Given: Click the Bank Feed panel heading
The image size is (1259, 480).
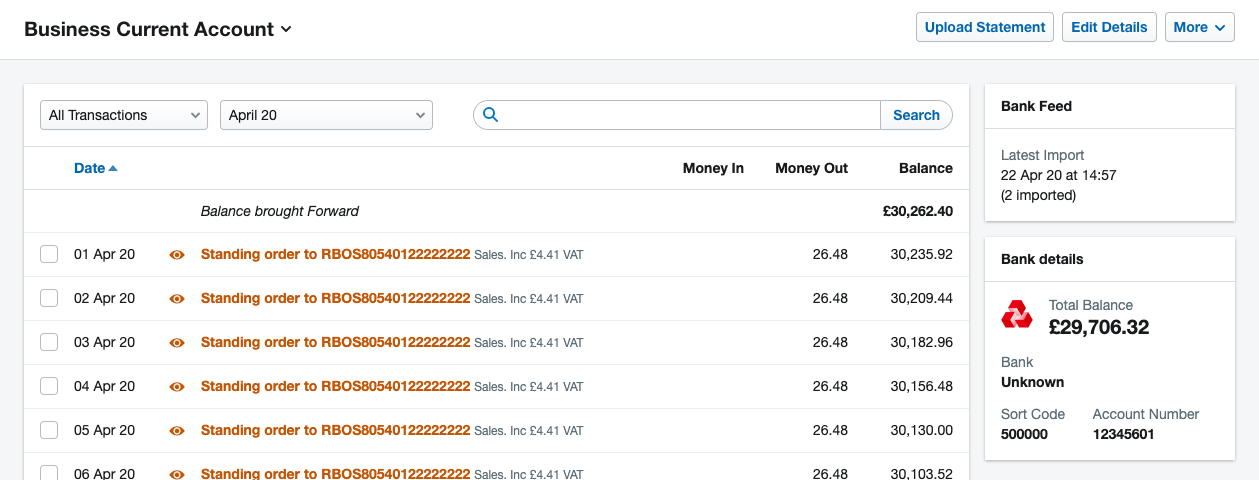Looking at the screenshot, I should [1036, 106].
